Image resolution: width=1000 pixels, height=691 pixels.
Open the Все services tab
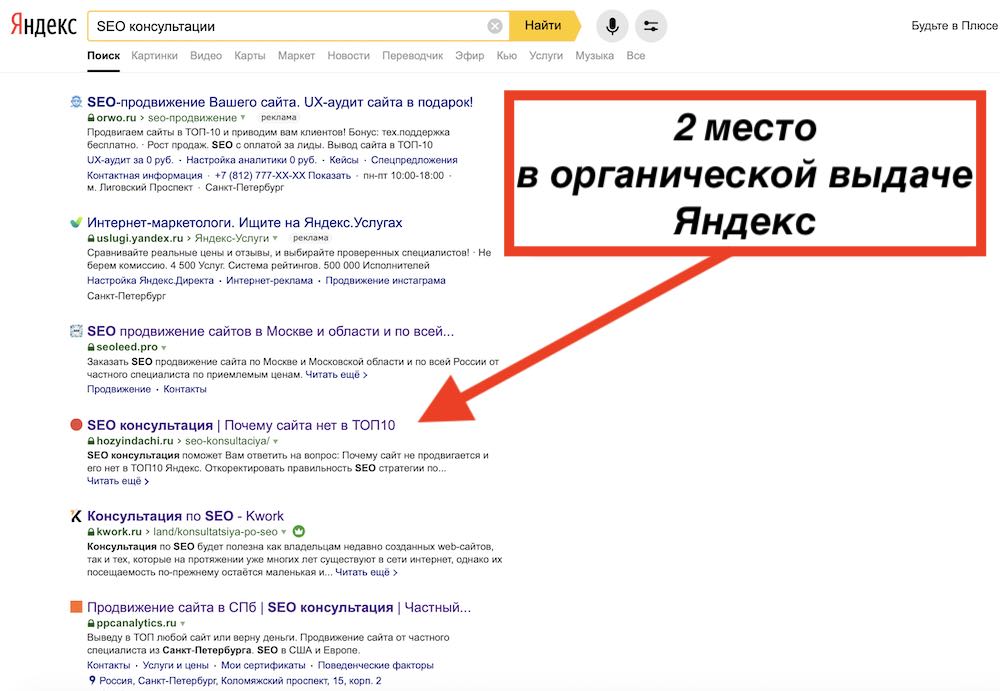tap(635, 56)
